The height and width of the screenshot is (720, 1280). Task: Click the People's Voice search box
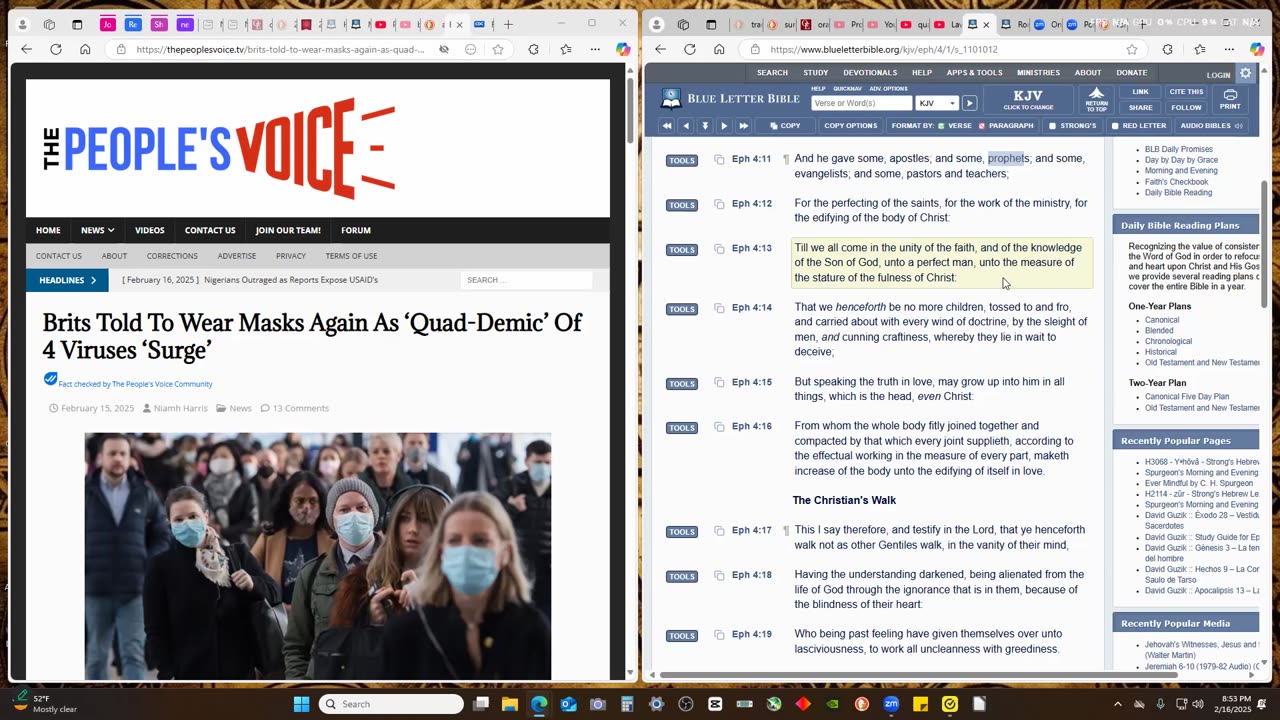pyautogui.click(x=526, y=280)
